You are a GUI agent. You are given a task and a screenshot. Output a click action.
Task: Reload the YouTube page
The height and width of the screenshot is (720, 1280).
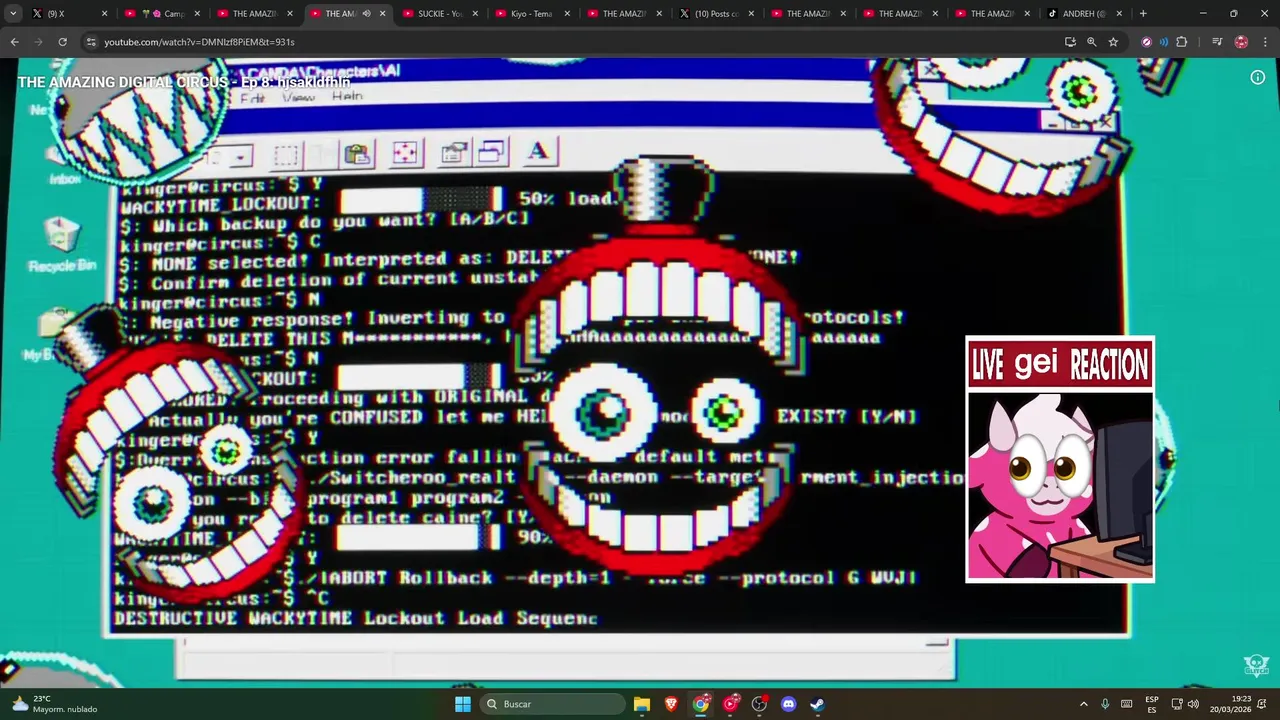tap(62, 42)
